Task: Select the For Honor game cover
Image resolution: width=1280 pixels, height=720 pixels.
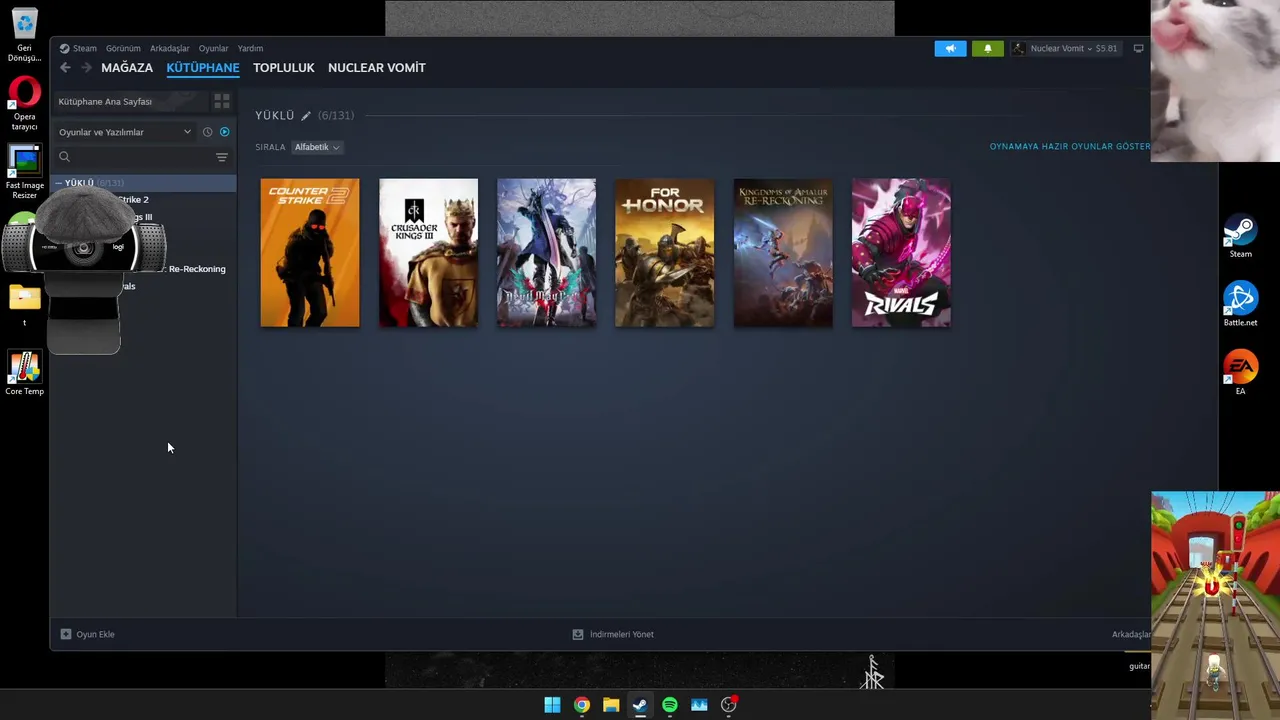Action: 665,253
